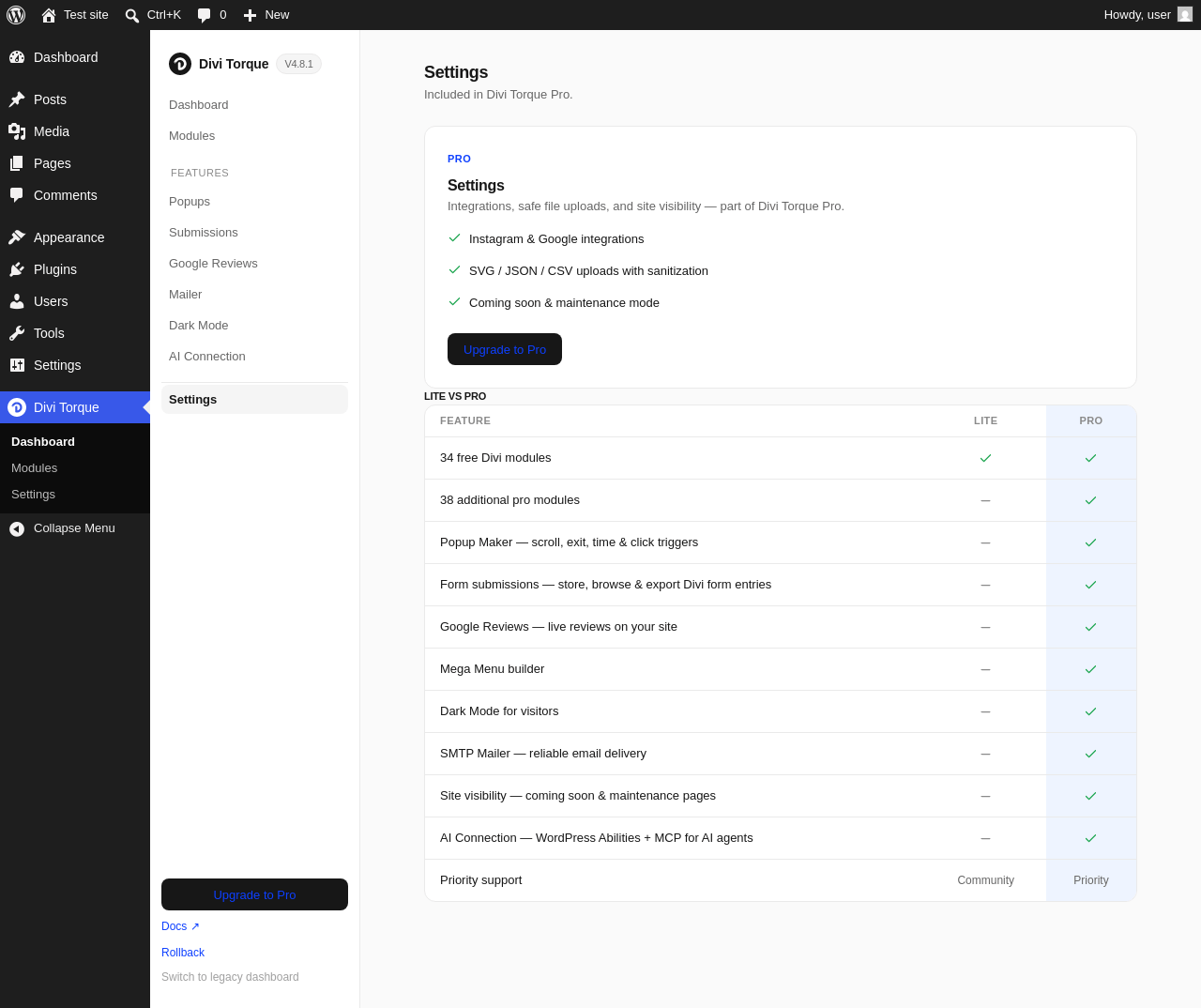Open the Ctrl+K search icon
Screen dimensions: 1201x1008
[132, 15]
